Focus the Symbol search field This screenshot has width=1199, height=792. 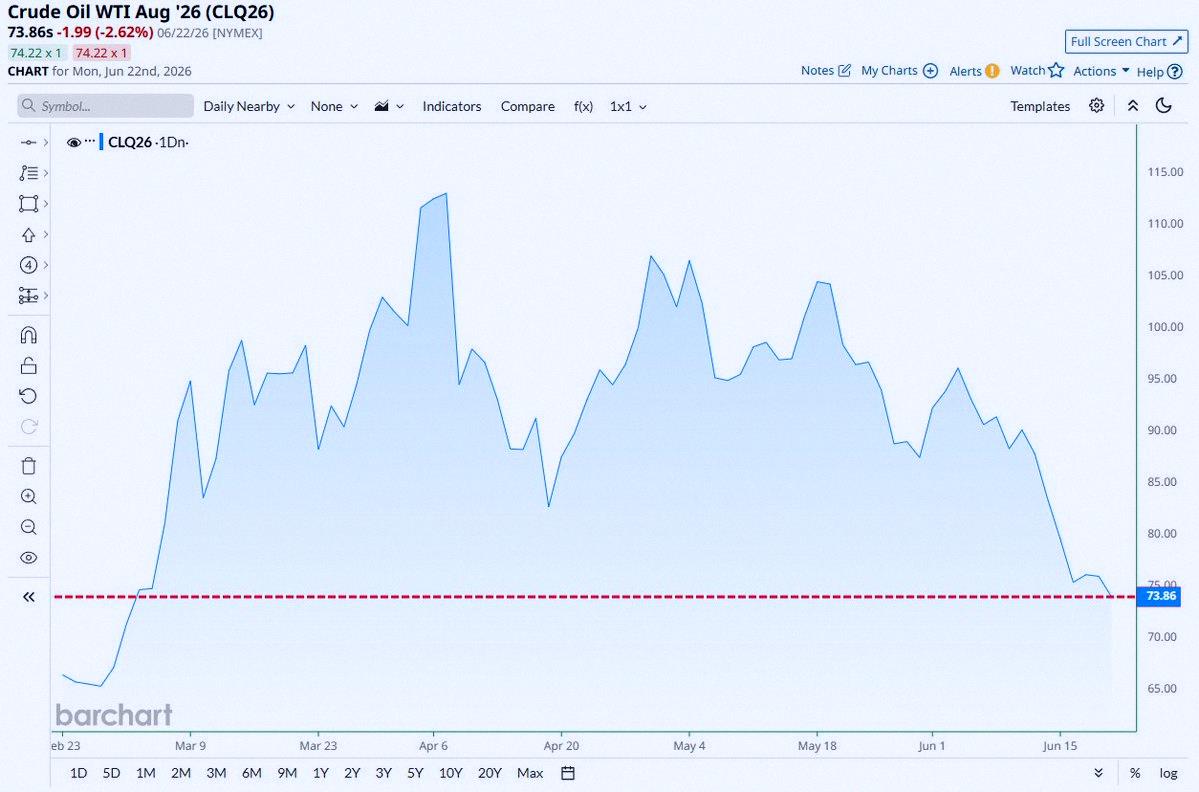tap(106, 106)
